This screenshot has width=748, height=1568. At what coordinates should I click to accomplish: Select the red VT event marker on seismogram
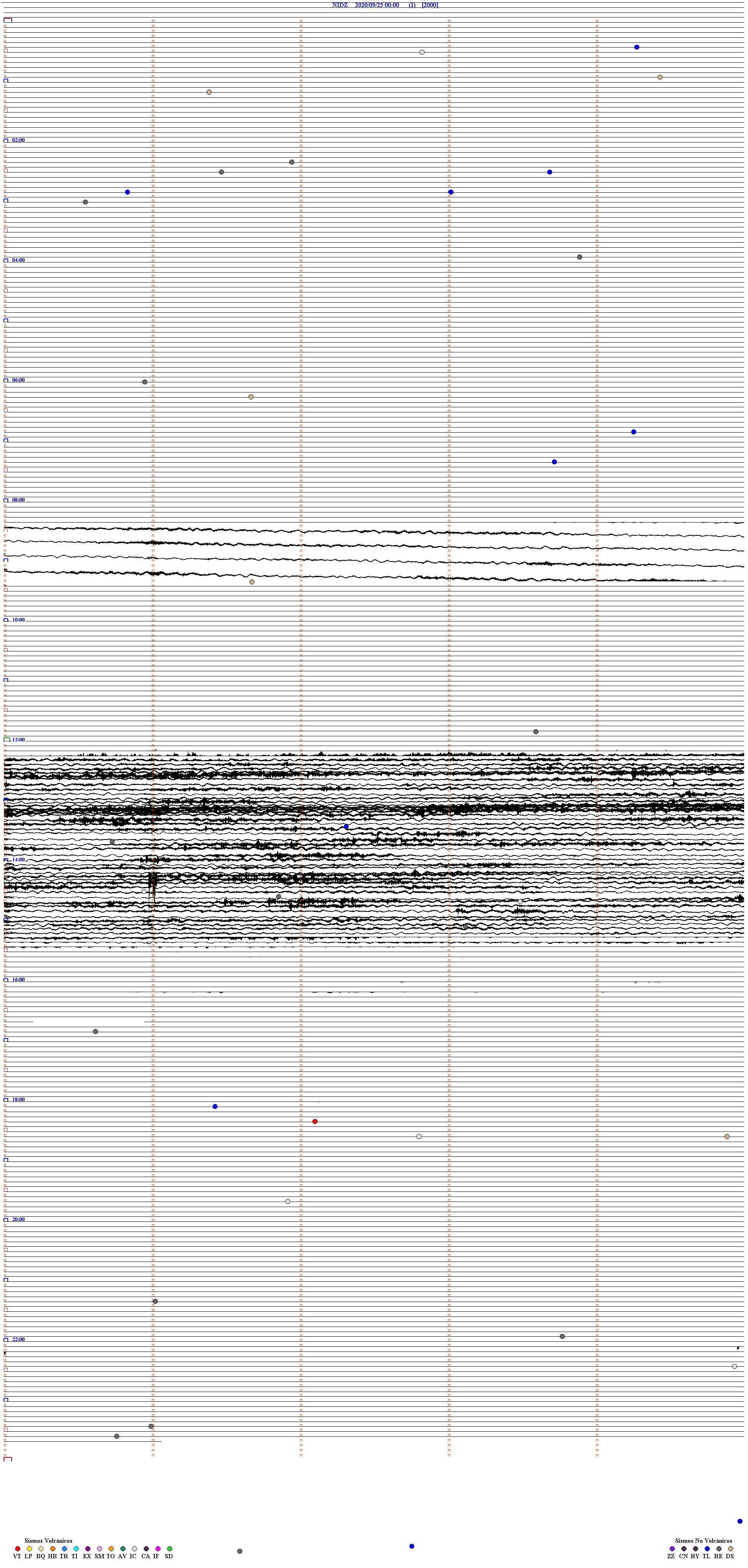click(315, 1121)
